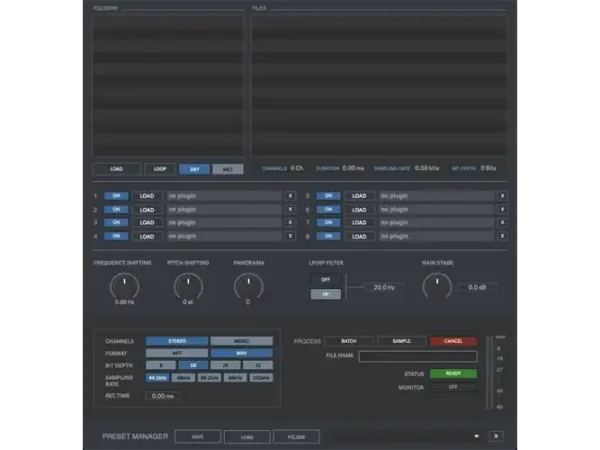Load a plugin into slot 4
Screen dimensions: 600x450
(147, 236)
